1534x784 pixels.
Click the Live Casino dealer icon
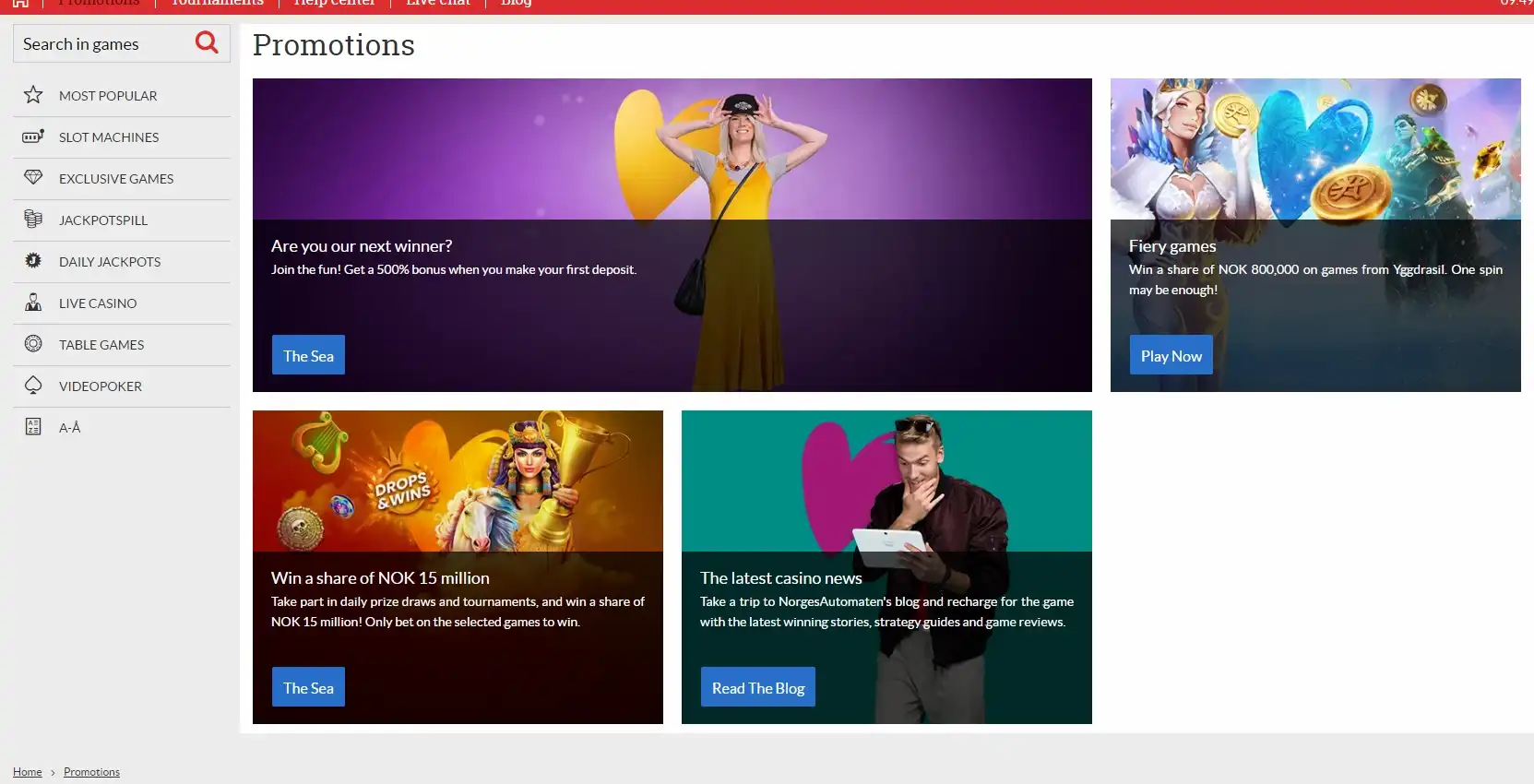click(x=33, y=303)
